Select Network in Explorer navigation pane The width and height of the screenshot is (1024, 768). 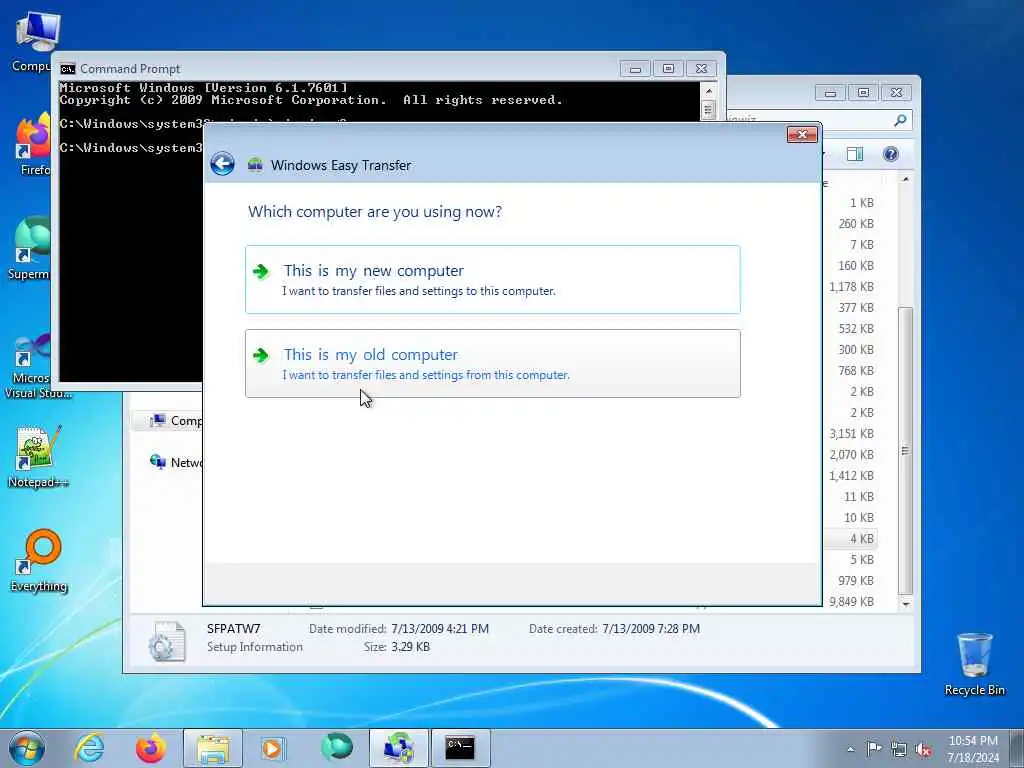[176, 462]
